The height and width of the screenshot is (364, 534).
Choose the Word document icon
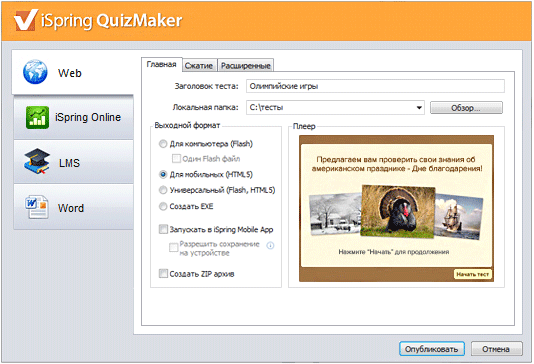[x=37, y=206]
